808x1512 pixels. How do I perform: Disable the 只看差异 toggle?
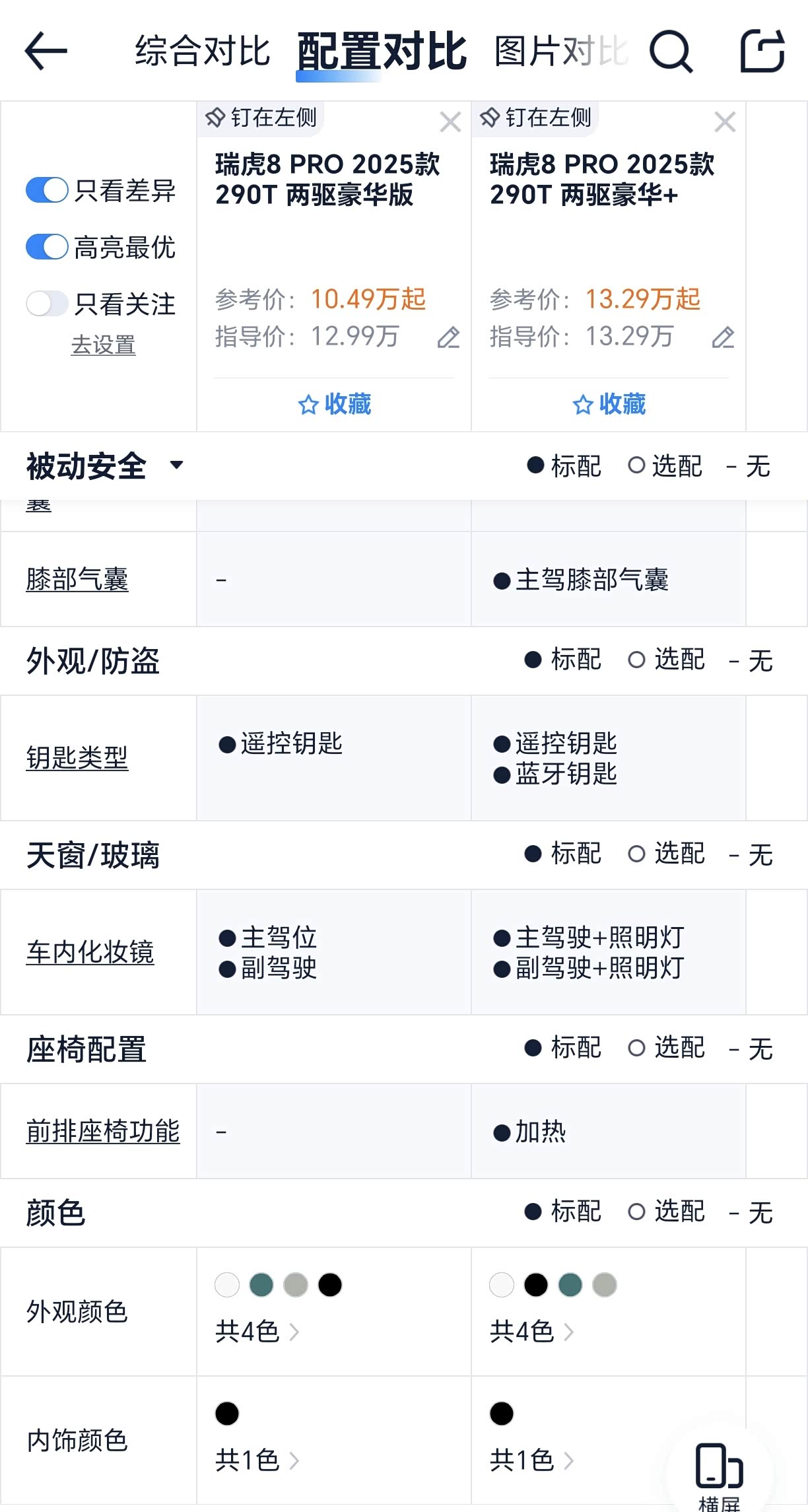point(47,191)
